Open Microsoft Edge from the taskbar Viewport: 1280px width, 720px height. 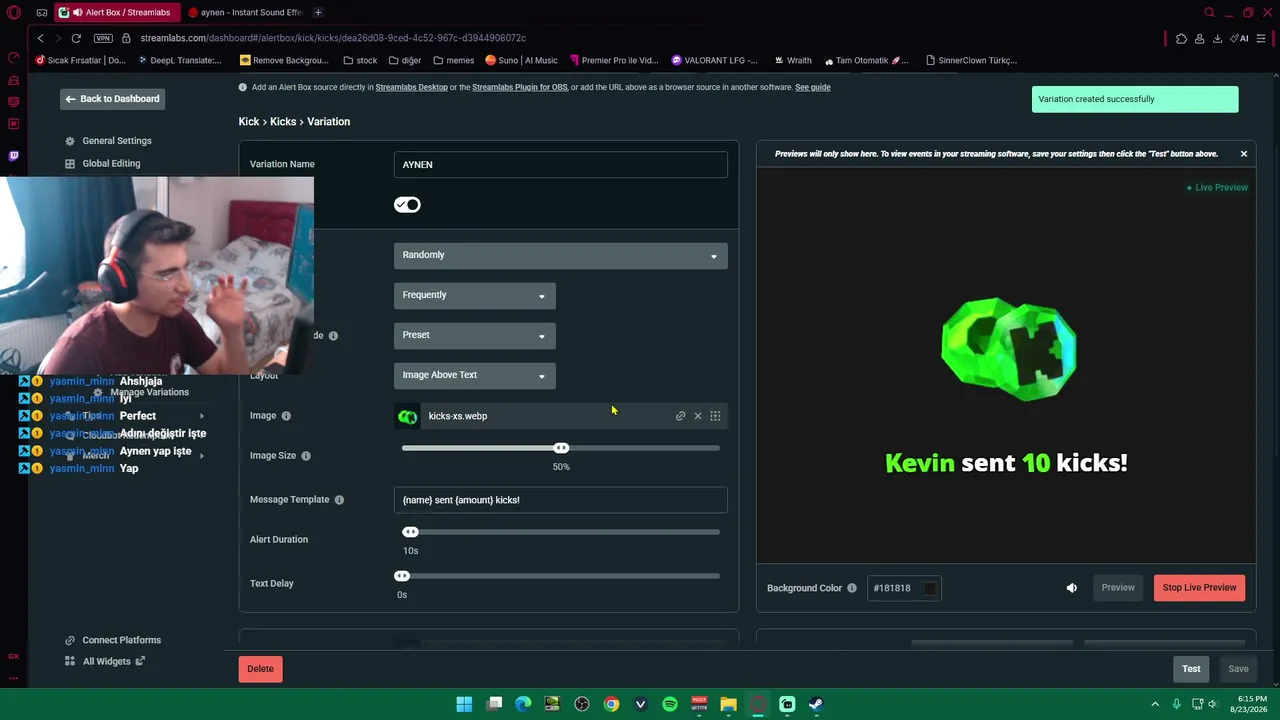click(523, 704)
